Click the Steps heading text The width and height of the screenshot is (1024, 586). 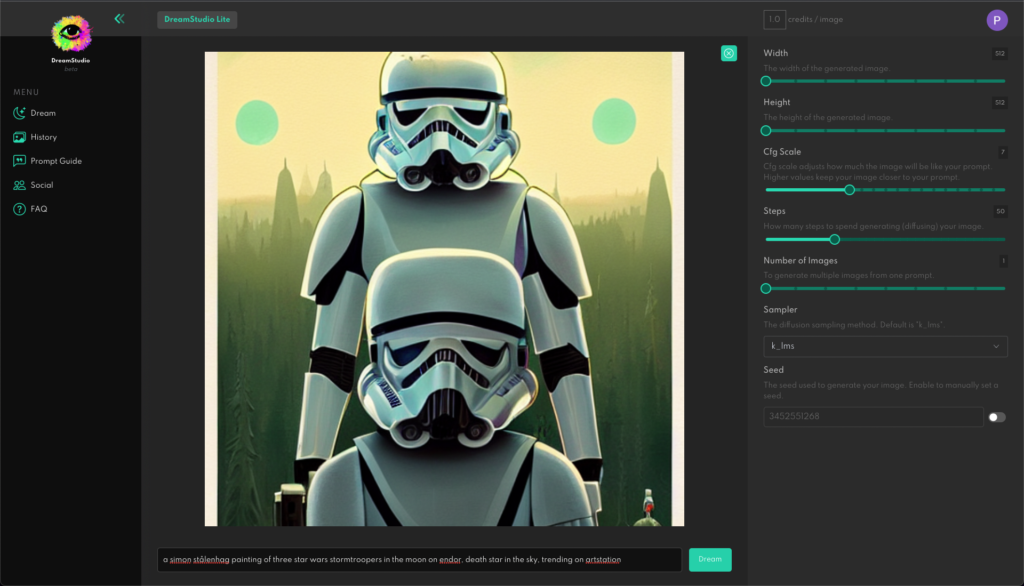(775, 211)
